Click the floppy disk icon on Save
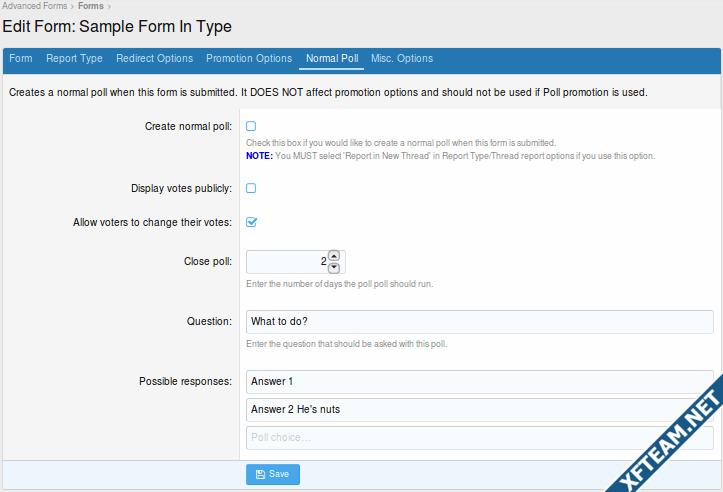 [x=260, y=474]
